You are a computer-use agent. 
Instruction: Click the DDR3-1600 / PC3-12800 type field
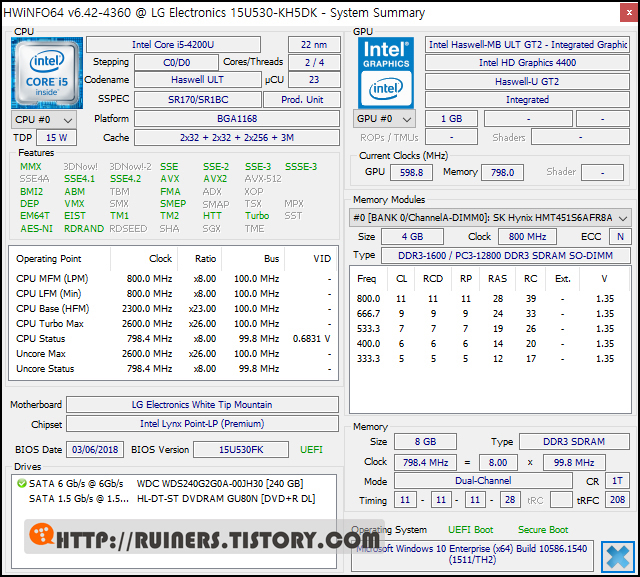[x=506, y=256]
